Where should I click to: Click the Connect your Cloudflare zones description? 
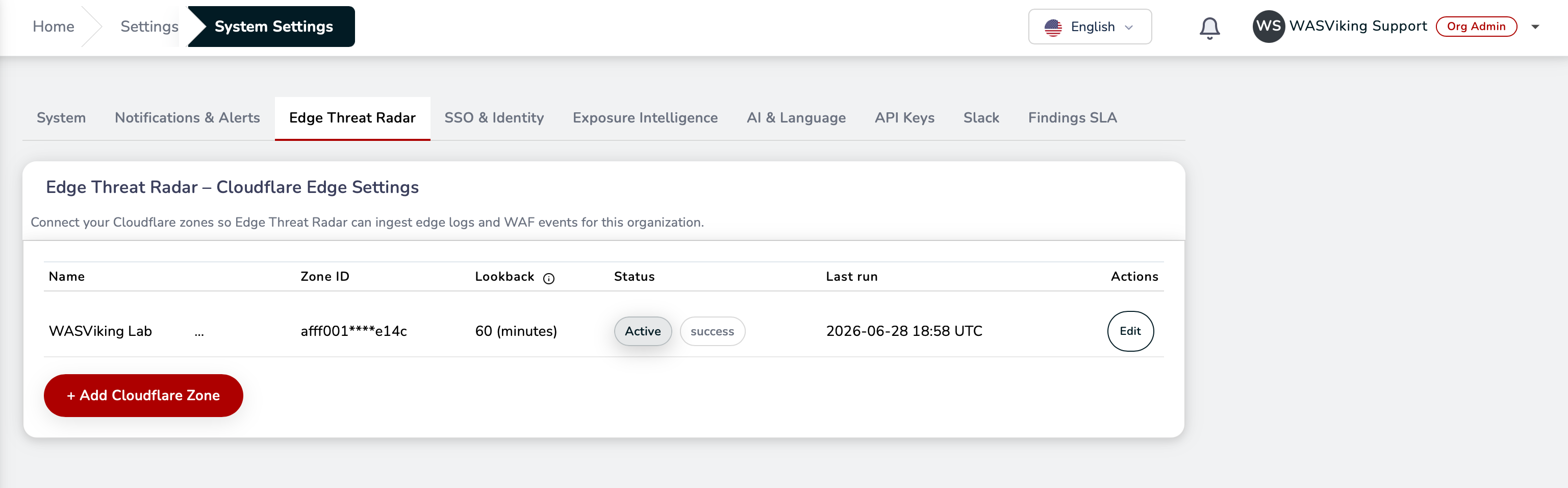coord(367,223)
